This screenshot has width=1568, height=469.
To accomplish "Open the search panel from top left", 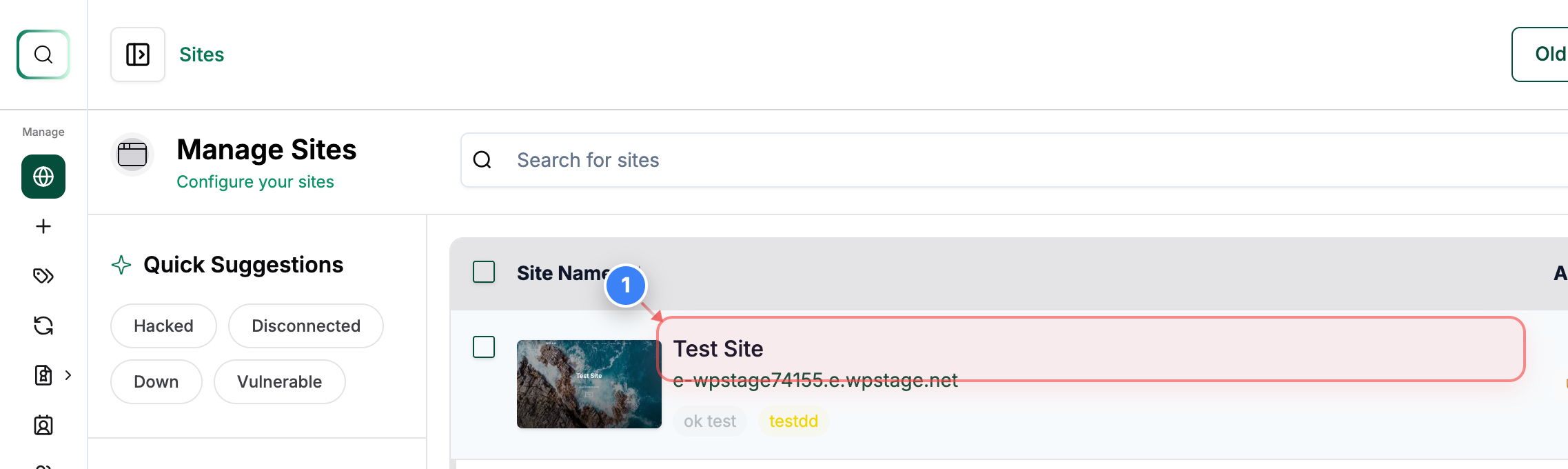I will [x=43, y=54].
